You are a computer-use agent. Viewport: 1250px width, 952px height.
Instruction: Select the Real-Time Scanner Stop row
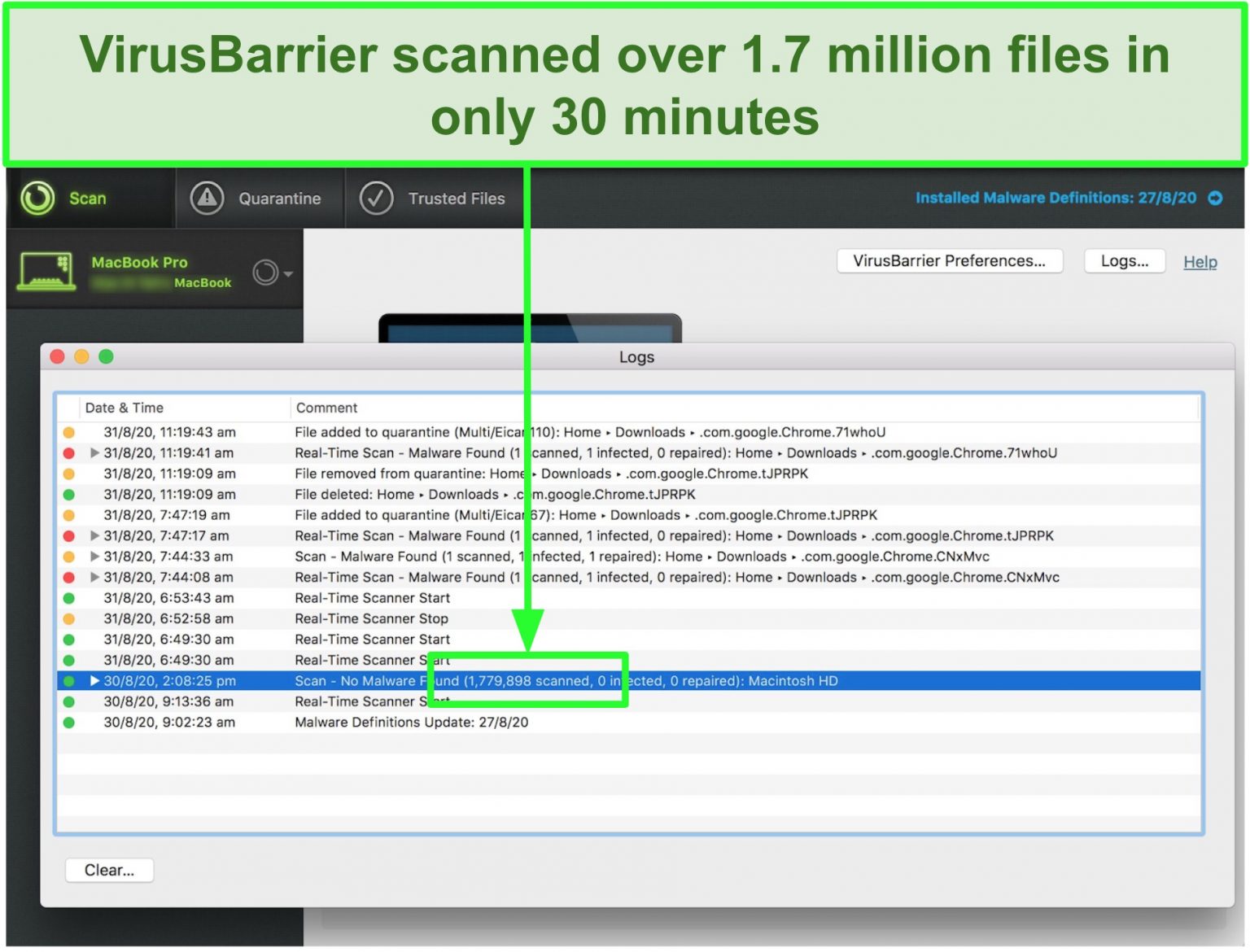[x=629, y=618]
